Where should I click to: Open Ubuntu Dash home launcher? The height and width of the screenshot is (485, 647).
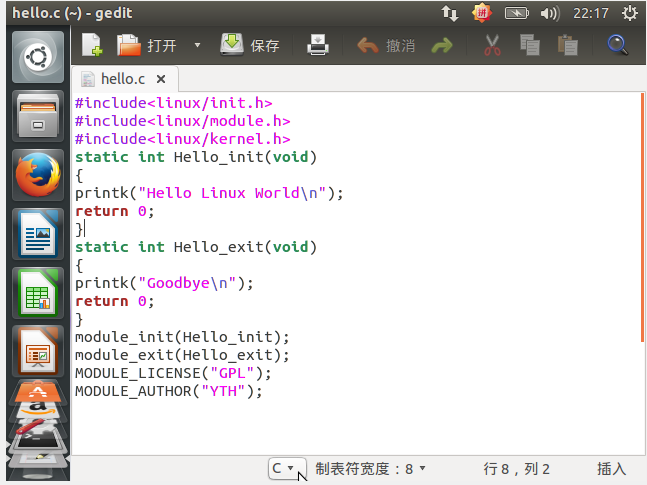point(38,57)
